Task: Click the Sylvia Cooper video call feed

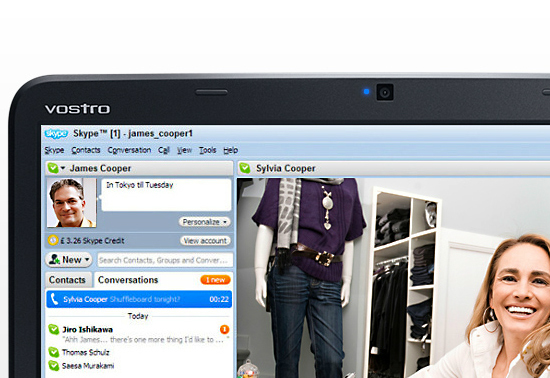Action: [393, 278]
